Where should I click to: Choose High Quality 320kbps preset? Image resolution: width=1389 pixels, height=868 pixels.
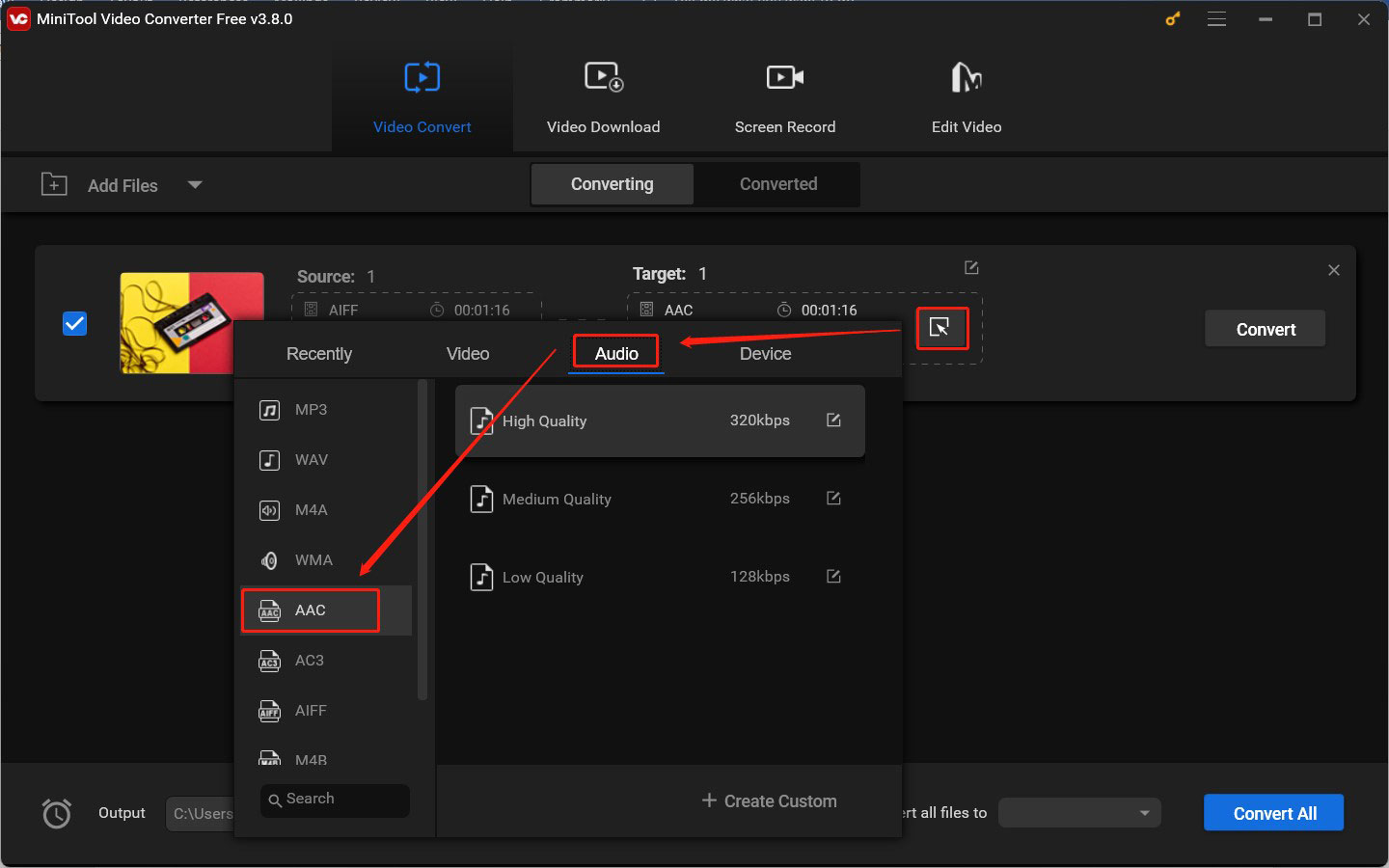[660, 420]
